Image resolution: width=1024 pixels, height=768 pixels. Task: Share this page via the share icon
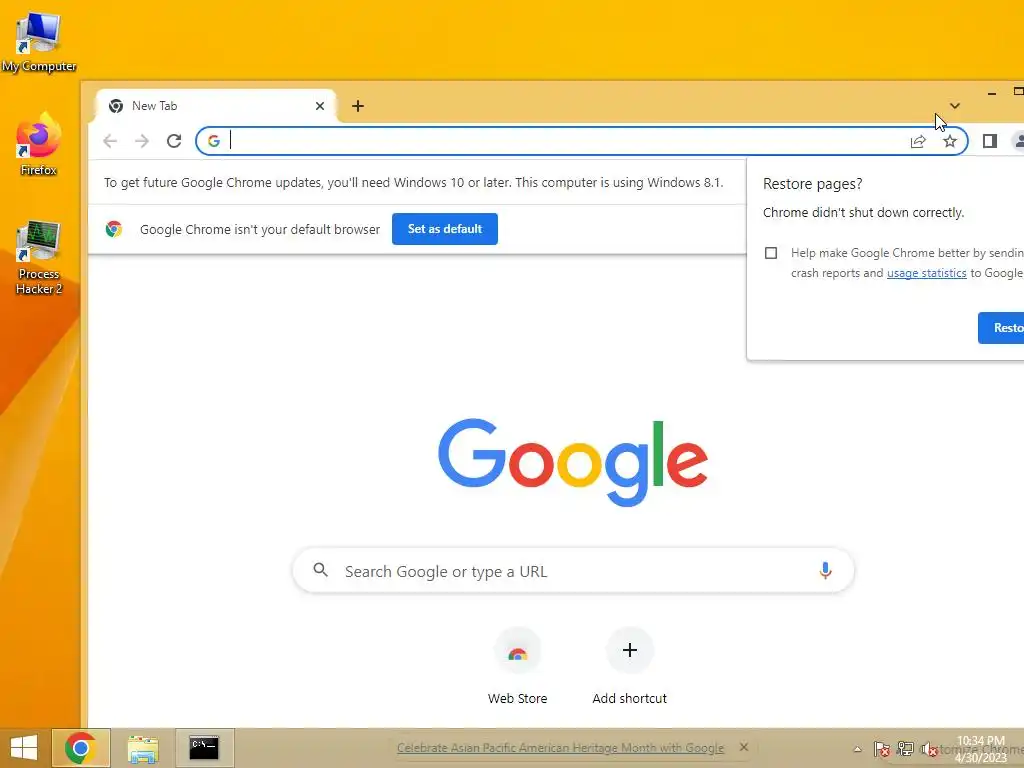point(918,141)
